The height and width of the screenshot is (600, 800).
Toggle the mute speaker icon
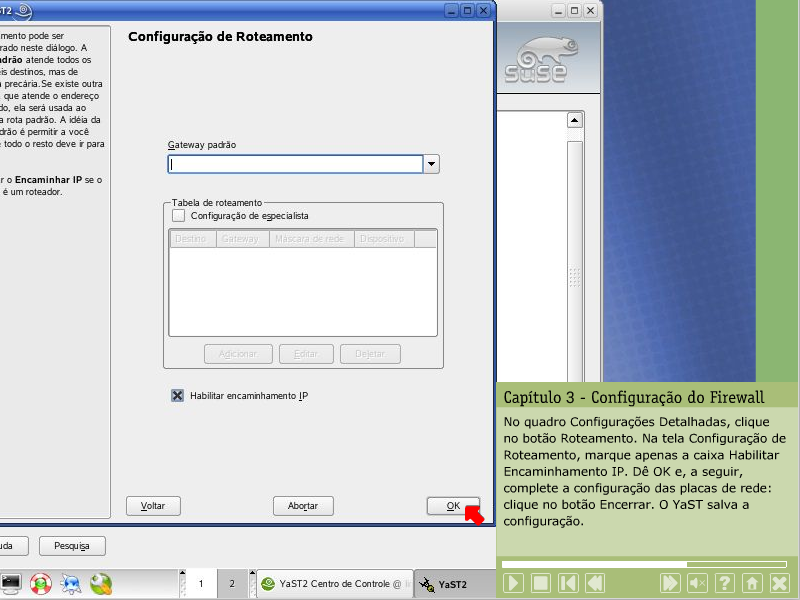[x=698, y=583]
